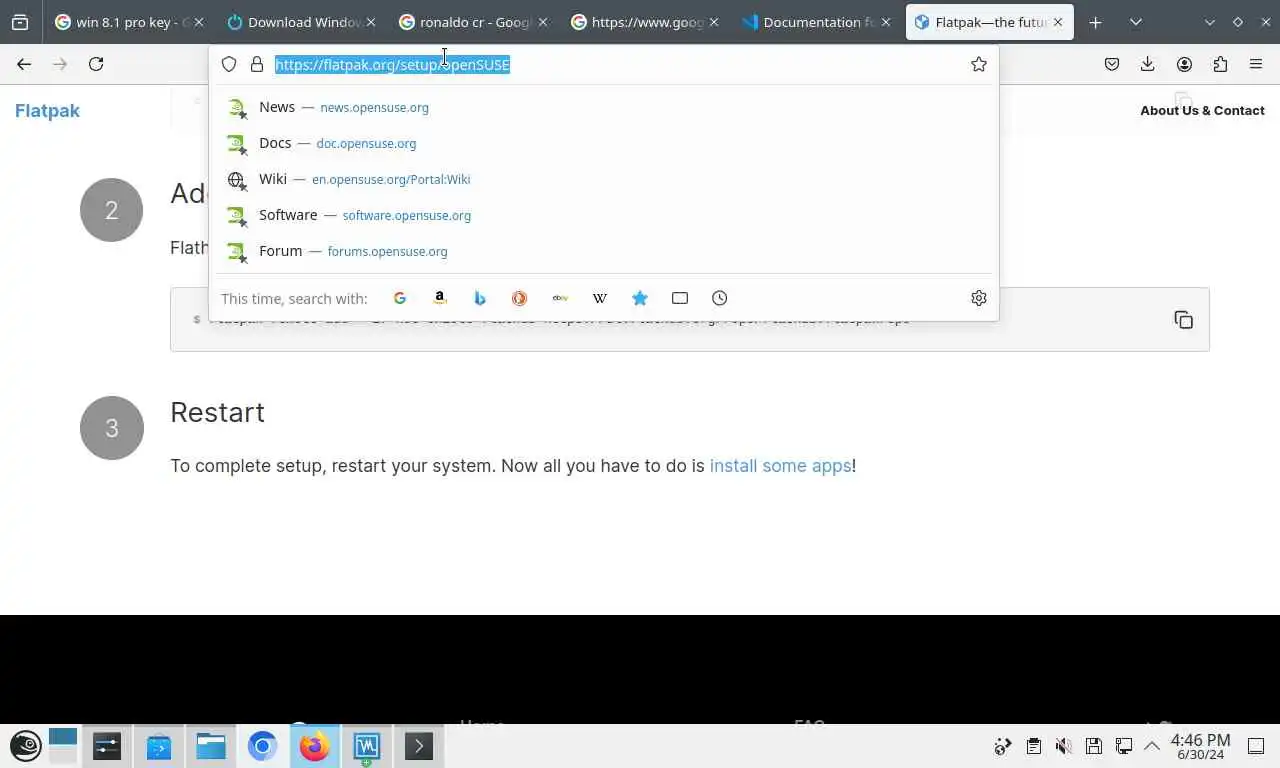Viewport: 1280px width, 768px height.
Task: Switch to the Documentation tab
Action: [x=817, y=22]
